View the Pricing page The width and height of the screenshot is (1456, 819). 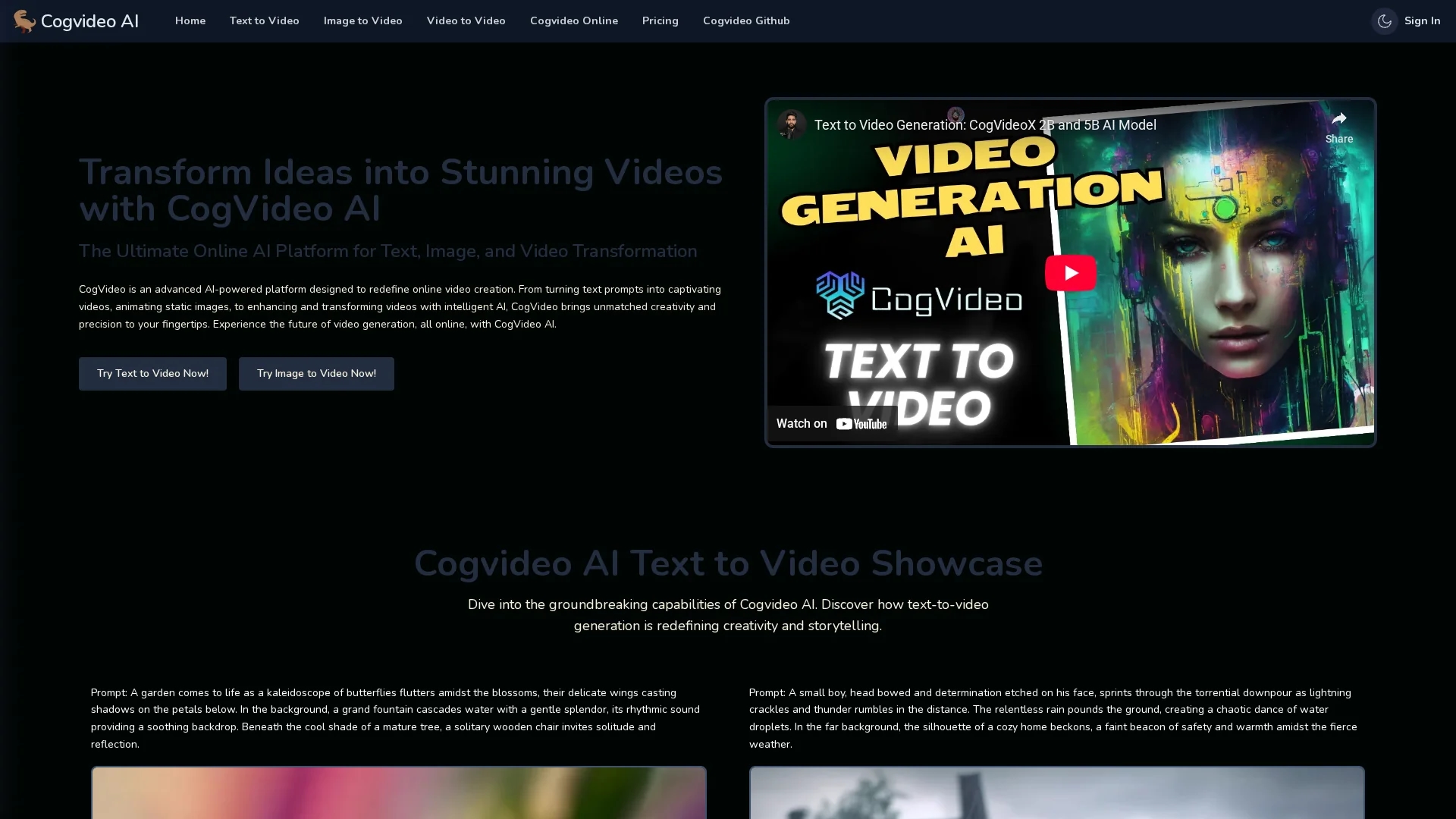[x=661, y=21]
